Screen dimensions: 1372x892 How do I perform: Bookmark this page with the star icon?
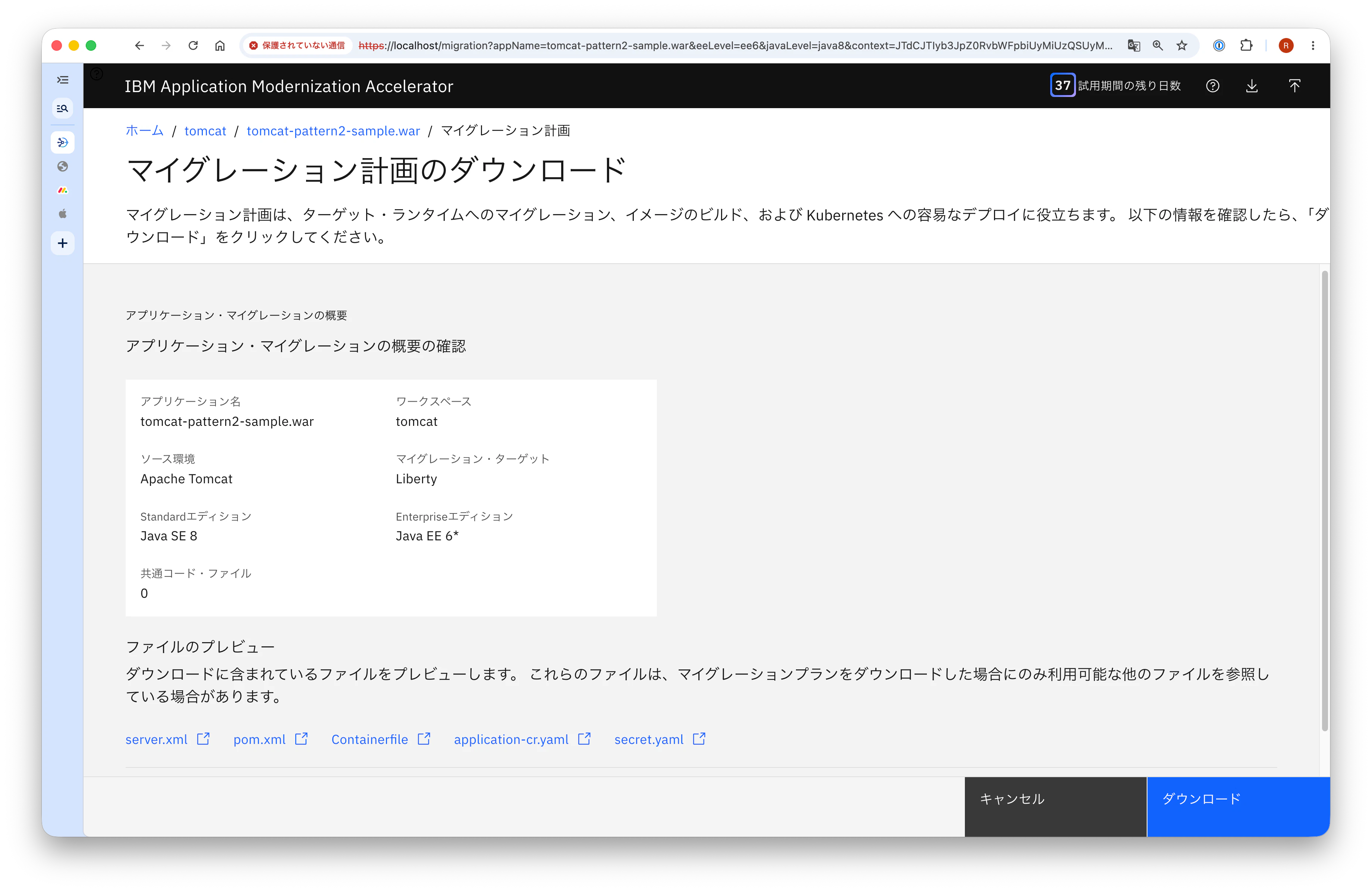pos(1182,45)
